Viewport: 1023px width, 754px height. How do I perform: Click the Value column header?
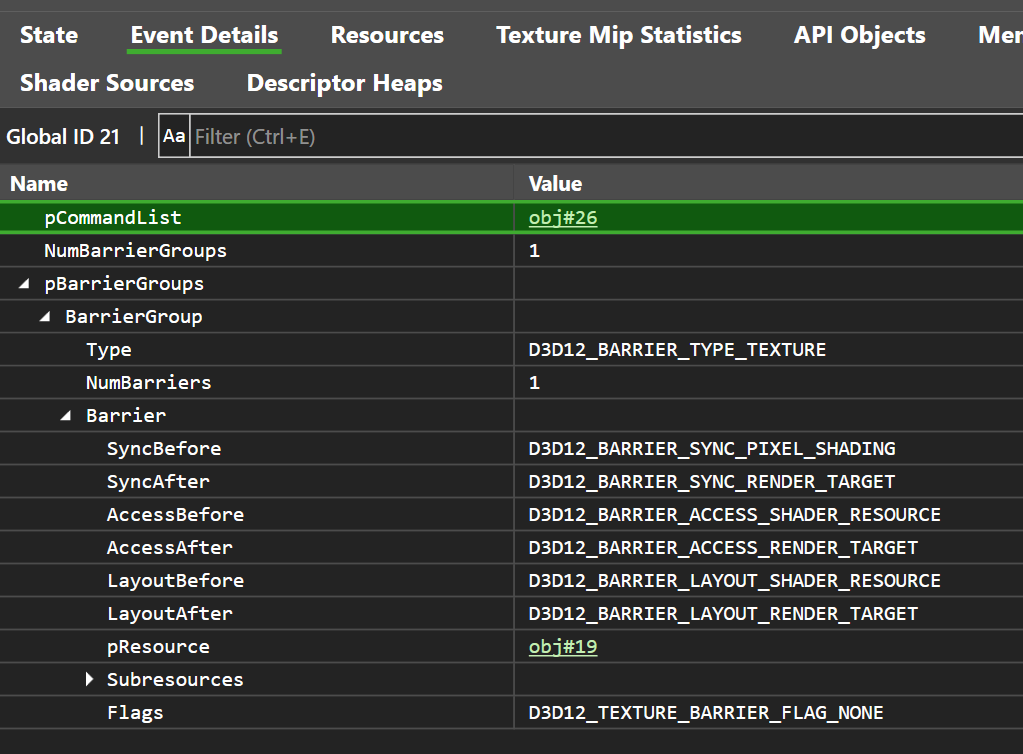pyautogui.click(x=555, y=184)
